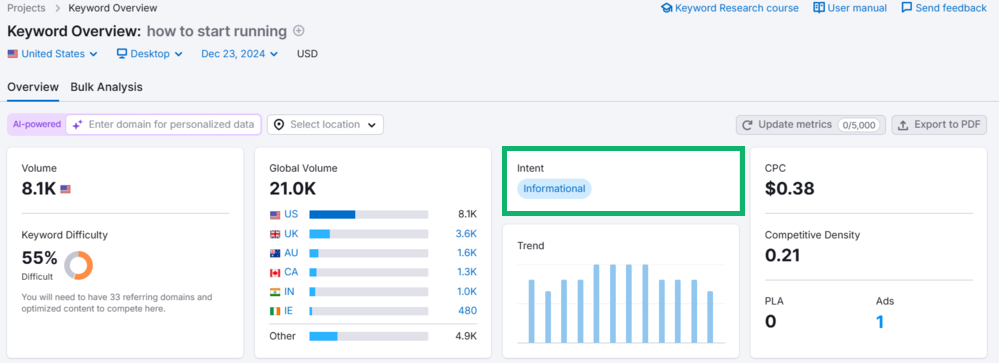Click the US volume progress bar
Viewport: 999px width, 363px height.
point(368,215)
